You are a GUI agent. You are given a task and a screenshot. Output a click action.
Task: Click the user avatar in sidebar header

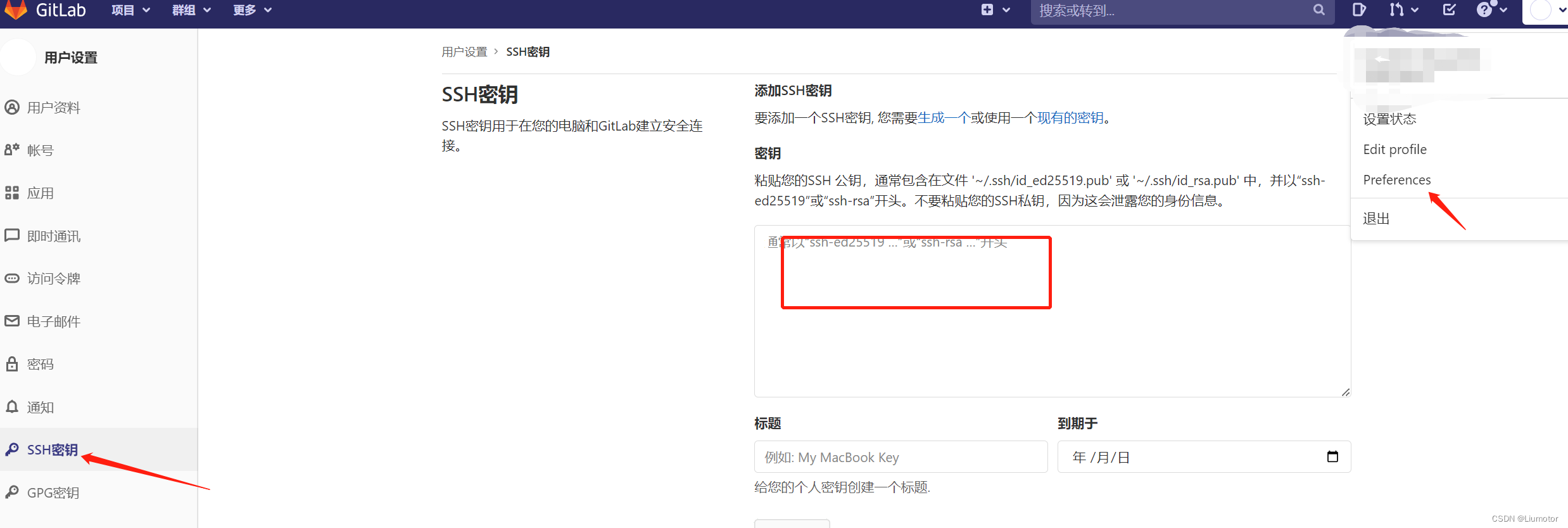click(18, 57)
